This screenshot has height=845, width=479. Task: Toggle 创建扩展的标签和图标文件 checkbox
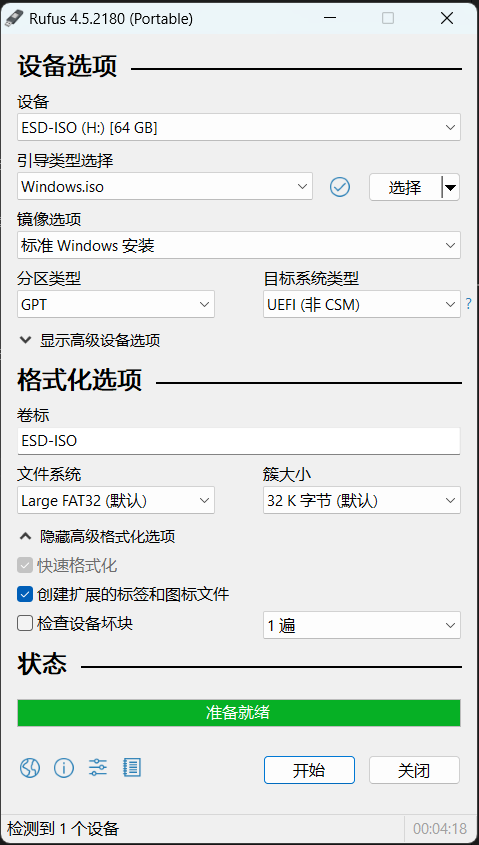[x=25, y=594]
